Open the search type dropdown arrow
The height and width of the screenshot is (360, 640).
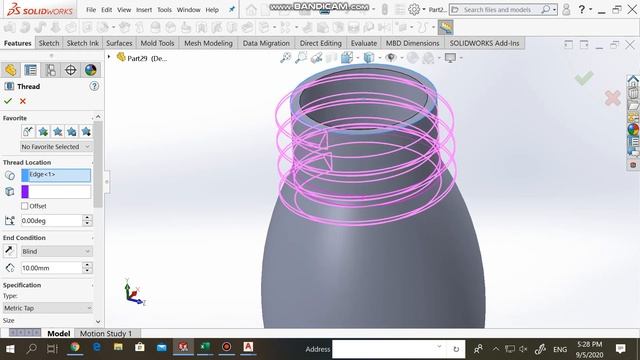click(x=555, y=10)
